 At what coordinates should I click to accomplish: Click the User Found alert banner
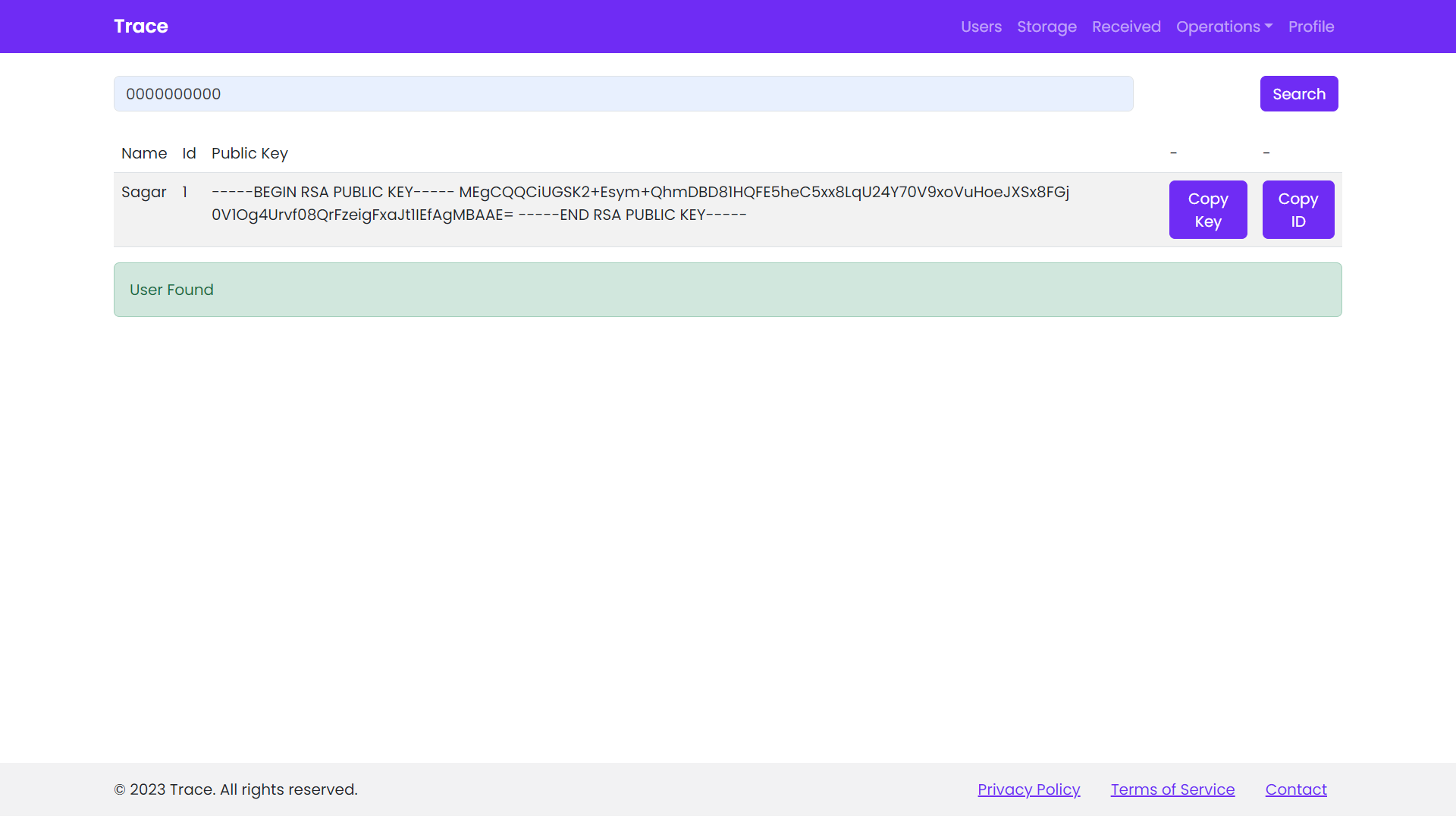(x=727, y=290)
